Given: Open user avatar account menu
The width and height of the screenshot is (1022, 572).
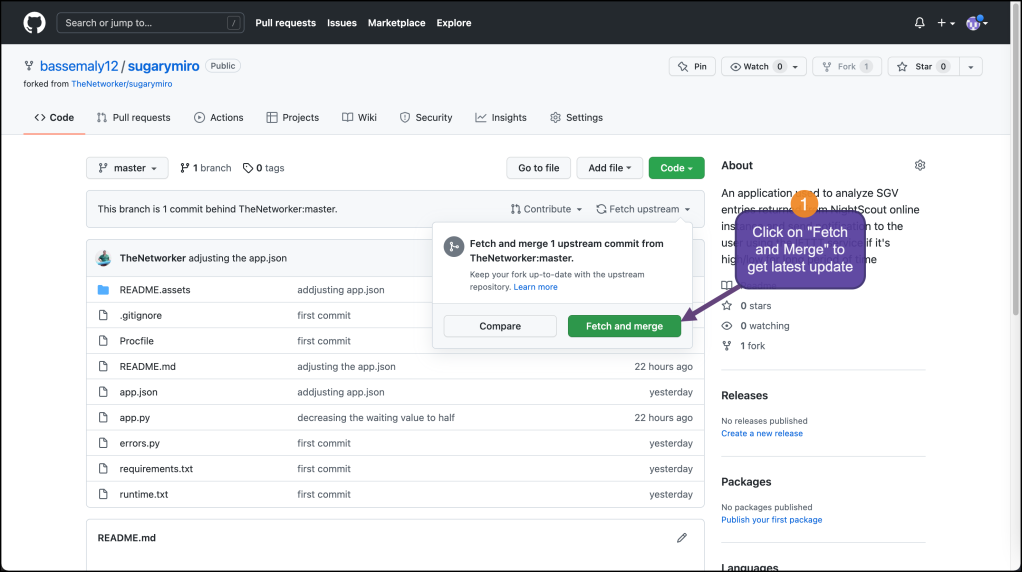Looking at the screenshot, I should click(x=976, y=23).
